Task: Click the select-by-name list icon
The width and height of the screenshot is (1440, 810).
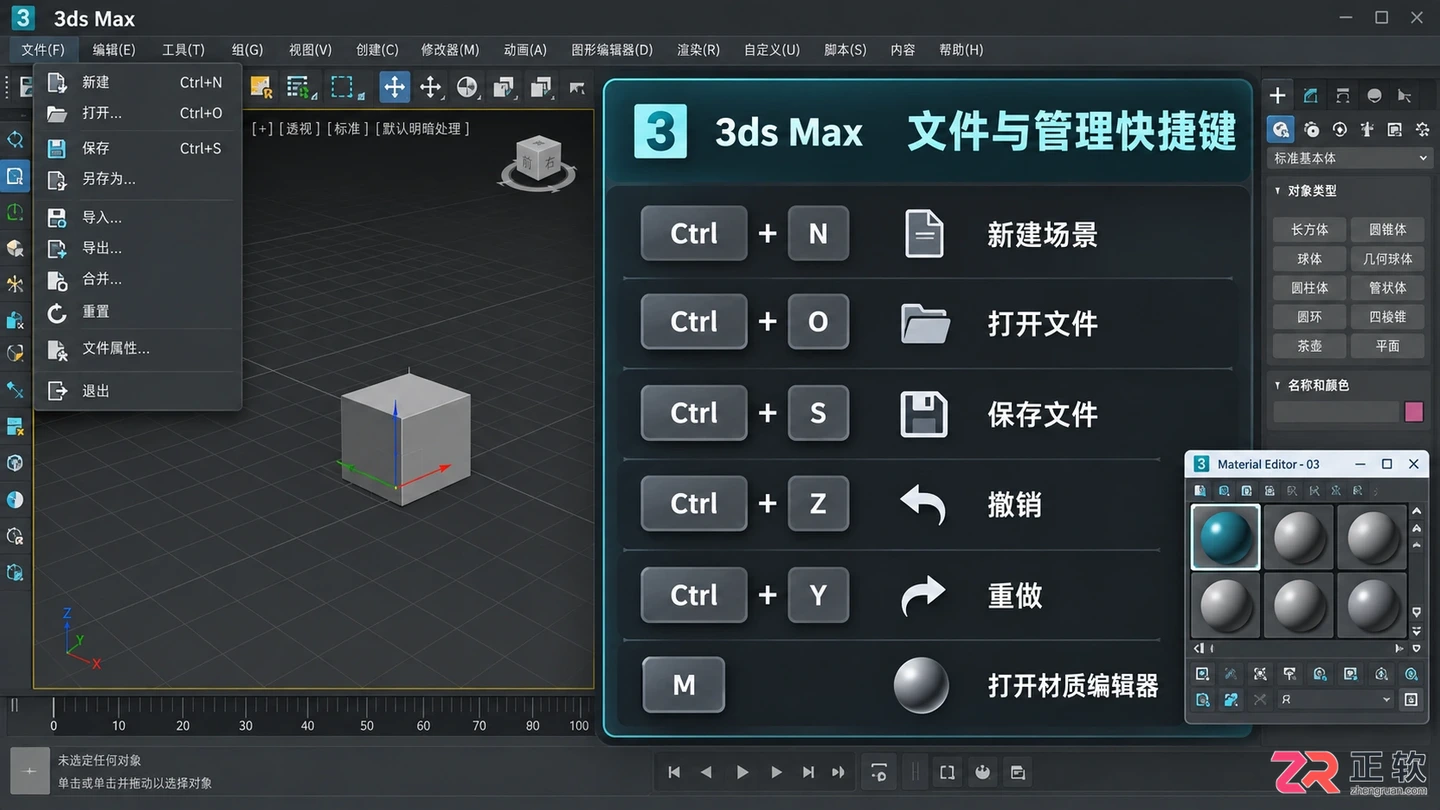Action: (298, 87)
